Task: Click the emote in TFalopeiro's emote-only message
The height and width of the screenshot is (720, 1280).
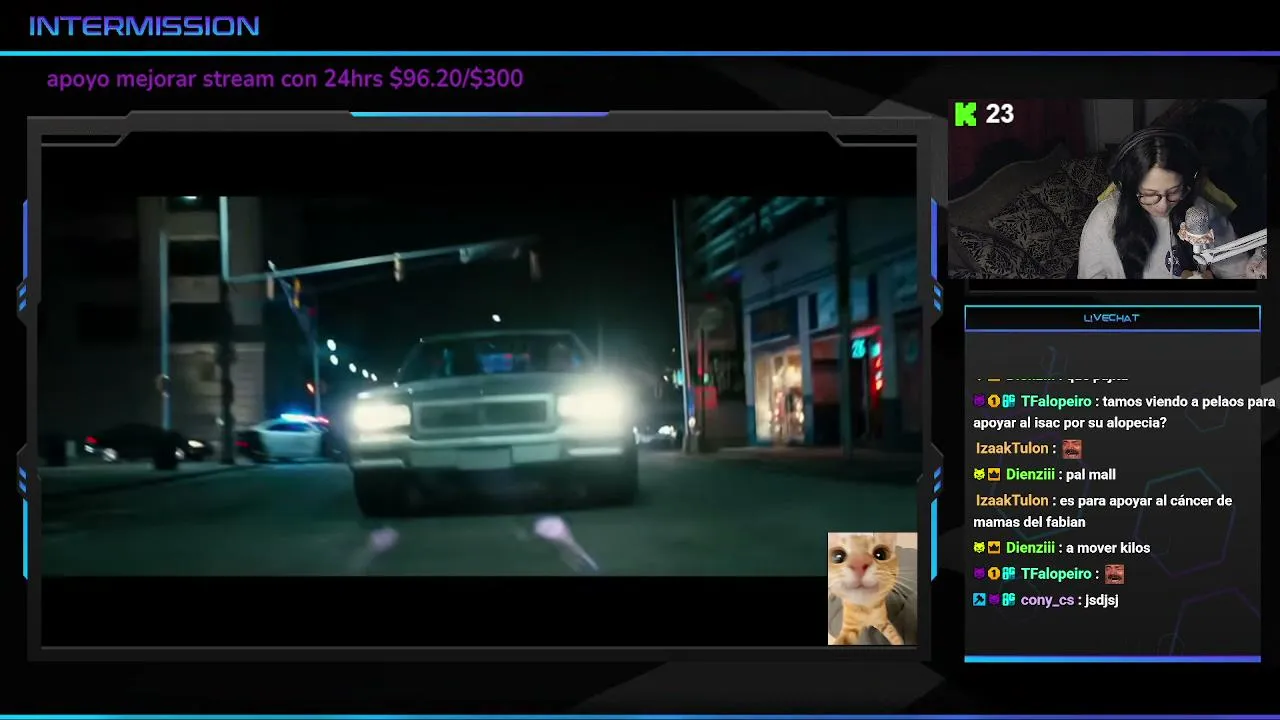Action: point(1114,574)
